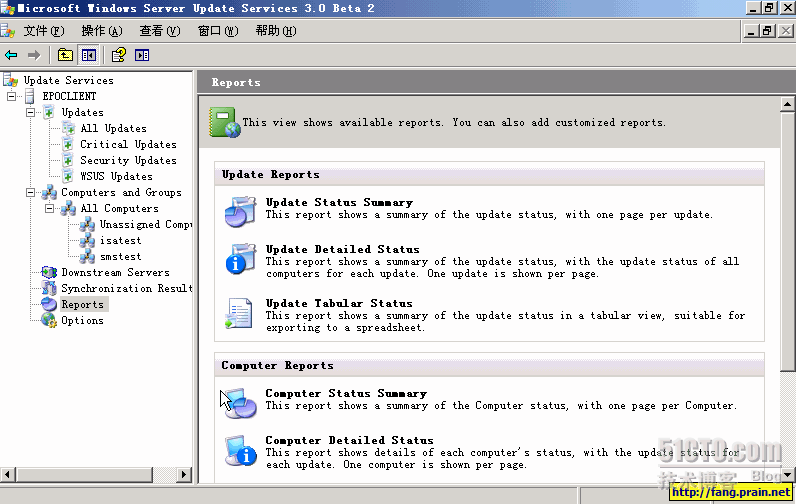Click the All Updates icon in tree

68,128
